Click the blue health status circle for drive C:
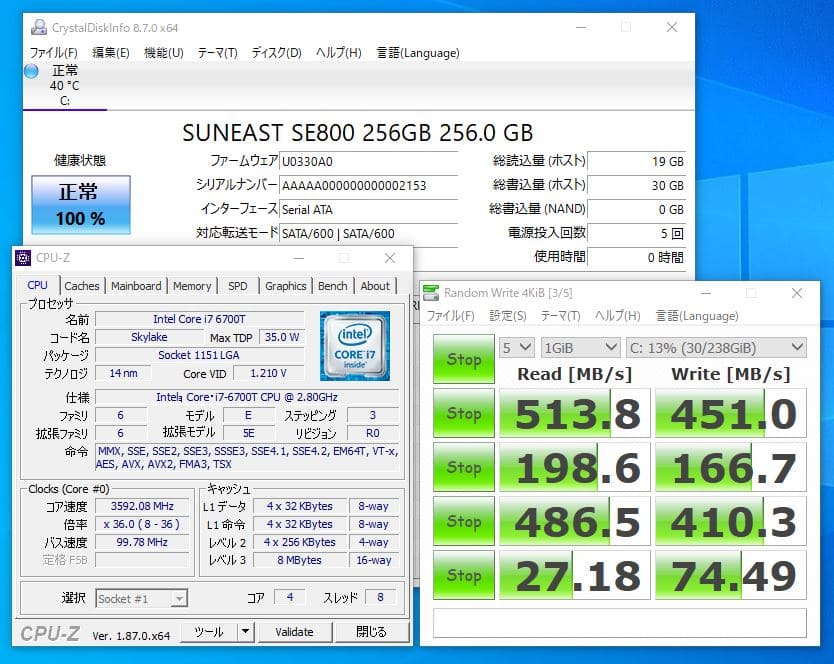 point(31,71)
